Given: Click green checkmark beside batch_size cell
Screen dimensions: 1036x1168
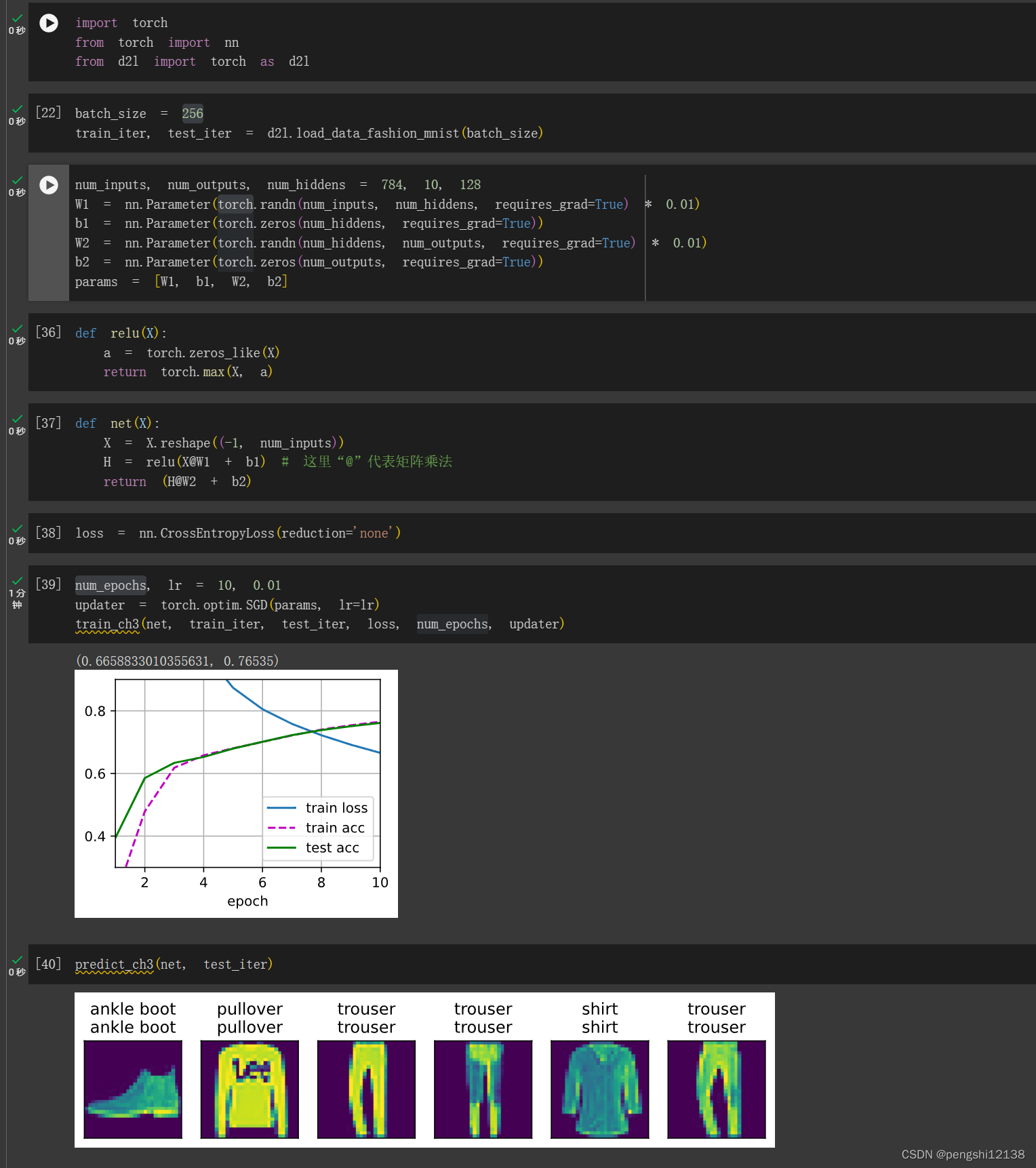Looking at the screenshot, I should tap(18, 109).
